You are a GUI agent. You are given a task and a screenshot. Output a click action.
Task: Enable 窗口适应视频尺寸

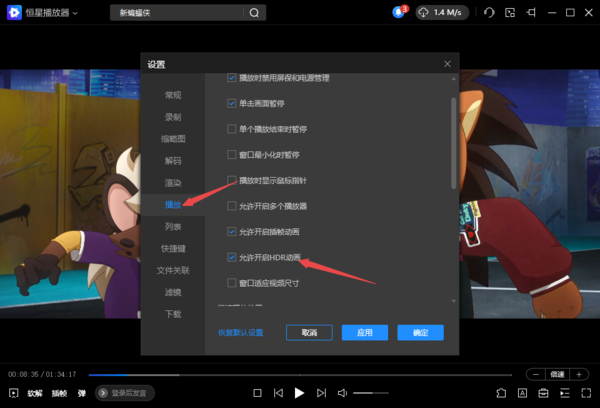coord(232,283)
